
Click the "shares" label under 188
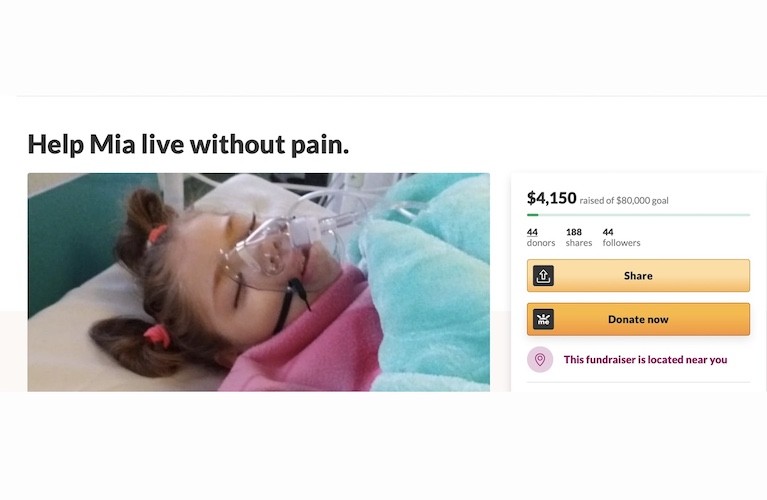pyautogui.click(x=579, y=243)
